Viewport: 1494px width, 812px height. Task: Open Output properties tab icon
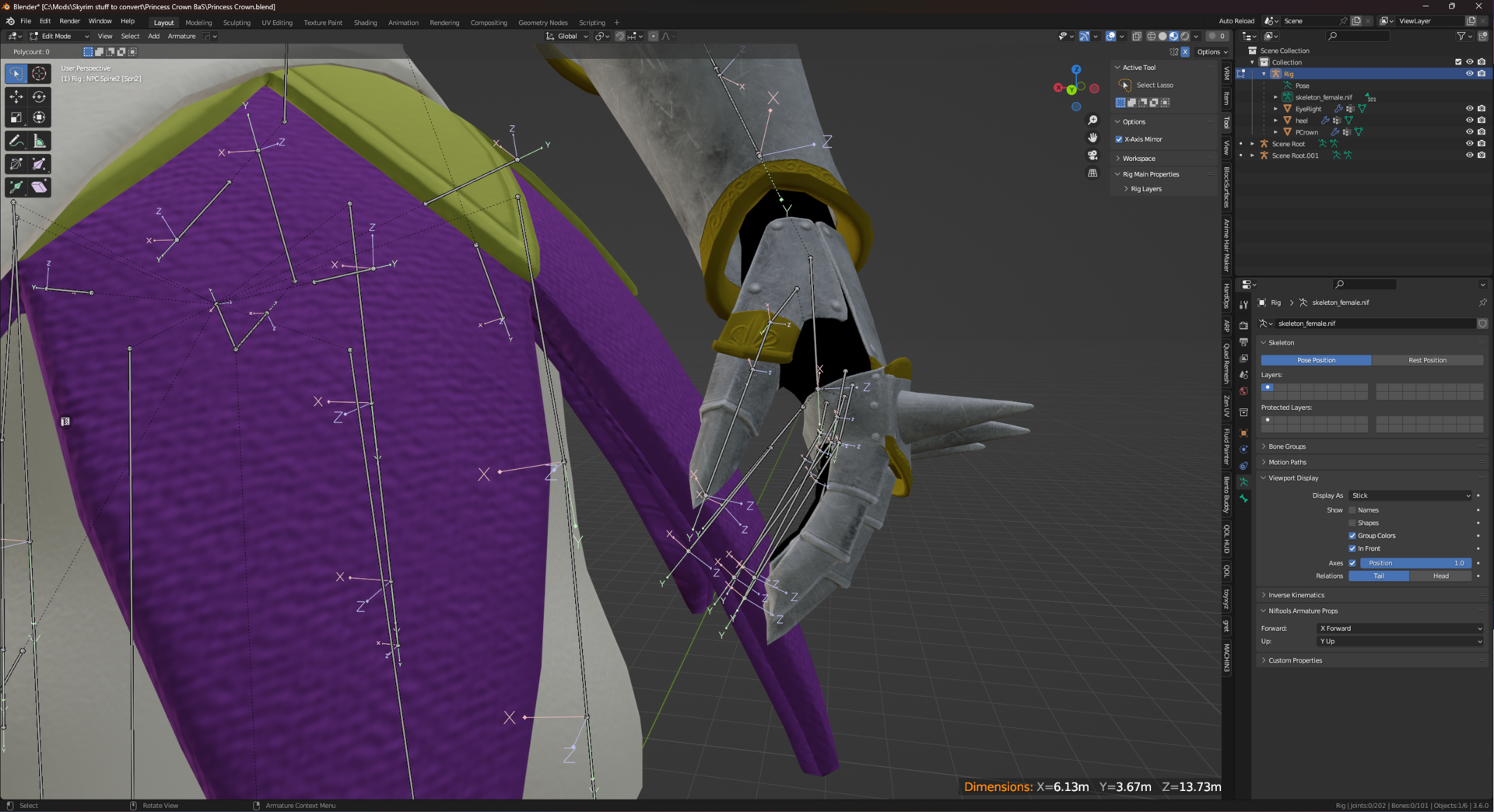[x=1243, y=342]
